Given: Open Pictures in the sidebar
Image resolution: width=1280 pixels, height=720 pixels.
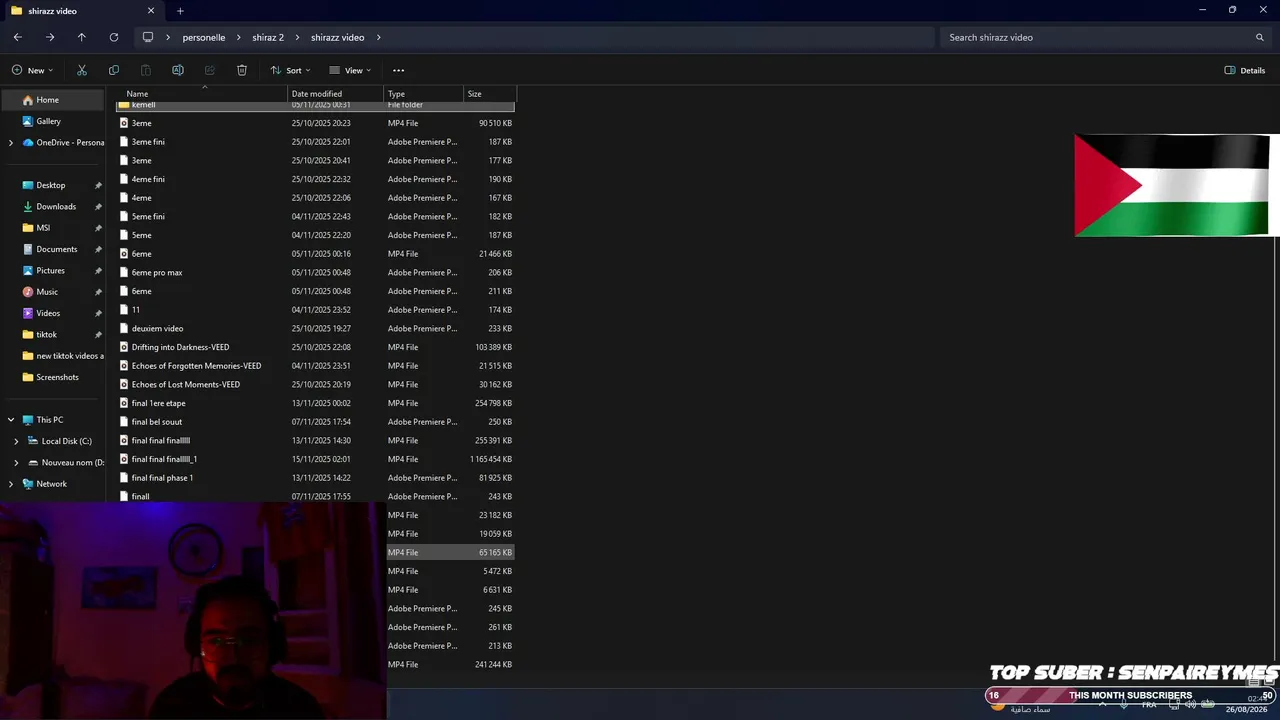Looking at the screenshot, I should coord(50,271).
